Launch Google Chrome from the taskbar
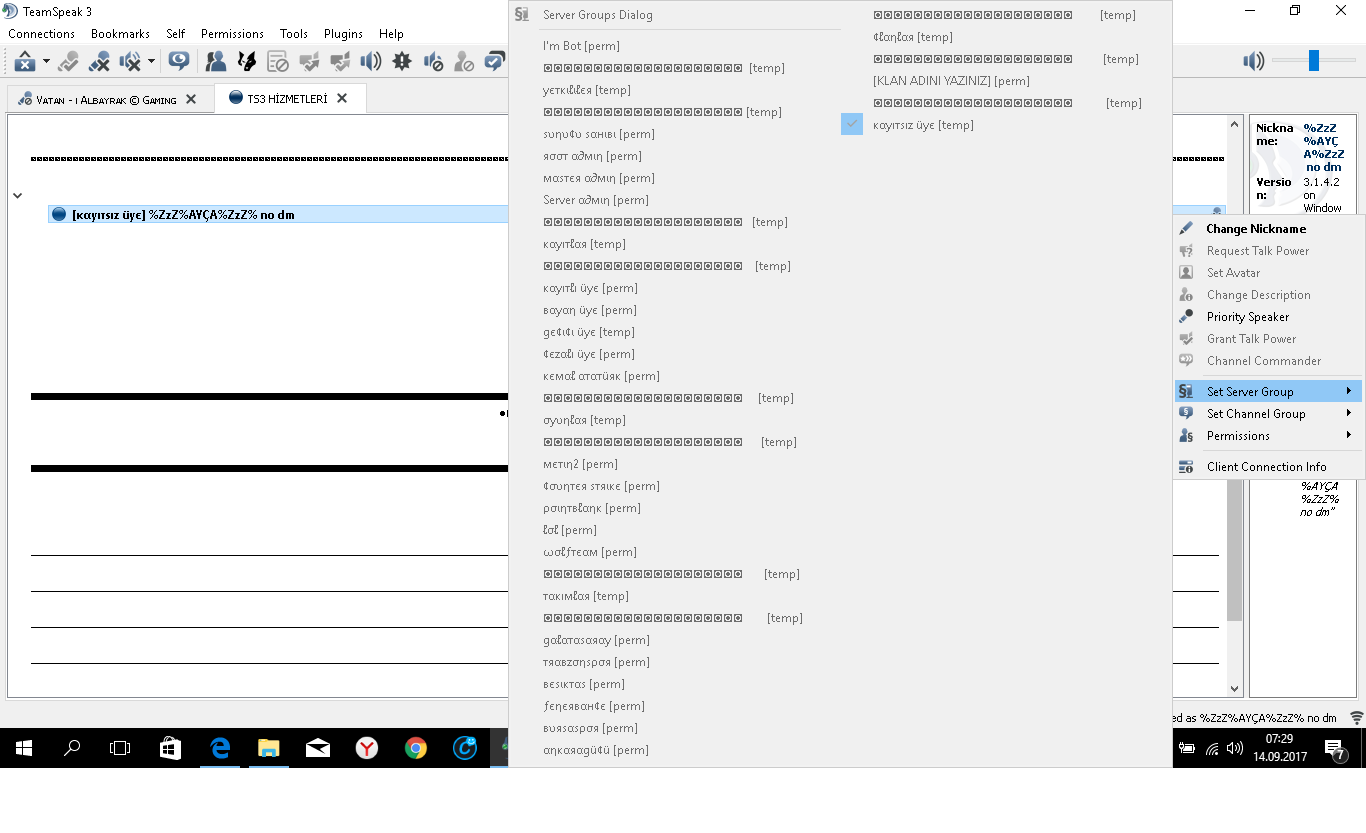Image resolution: width=1366 pixels, height=833 pixels. [416, 748]
